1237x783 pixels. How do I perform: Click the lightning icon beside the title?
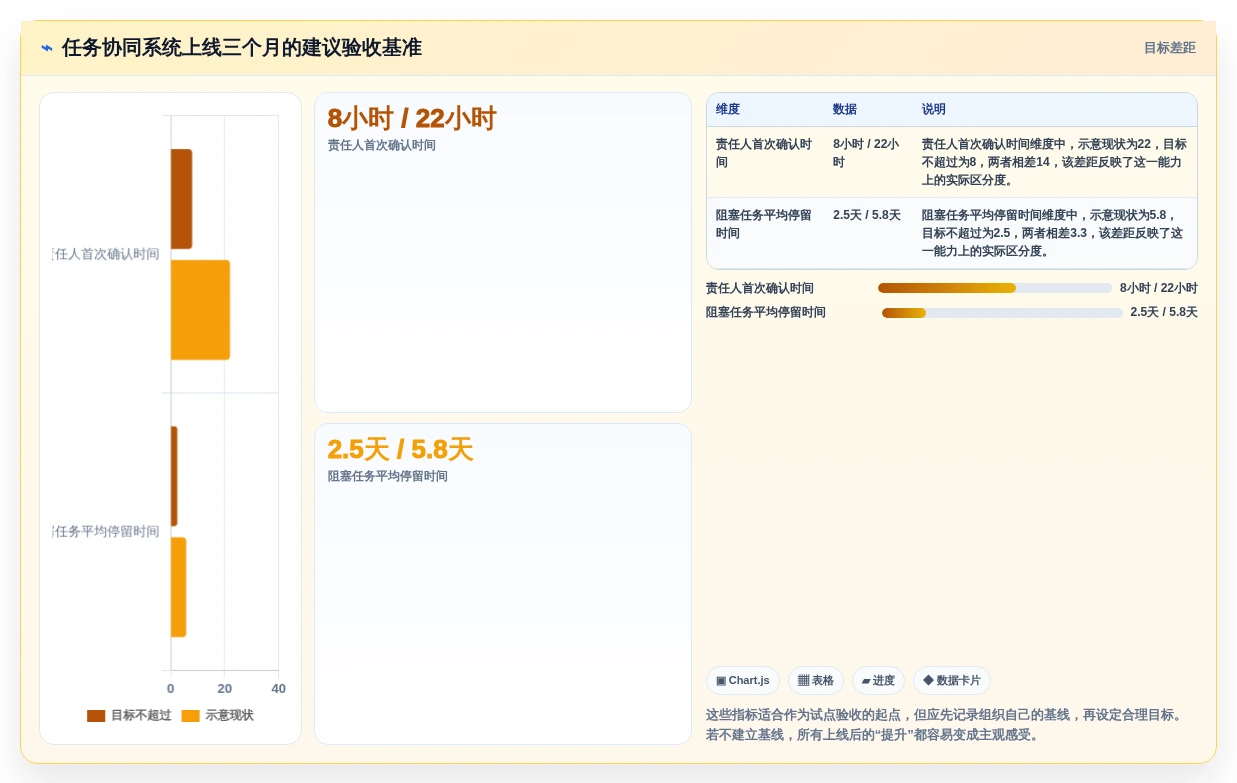pyautogui.click(x=47, y=48)
